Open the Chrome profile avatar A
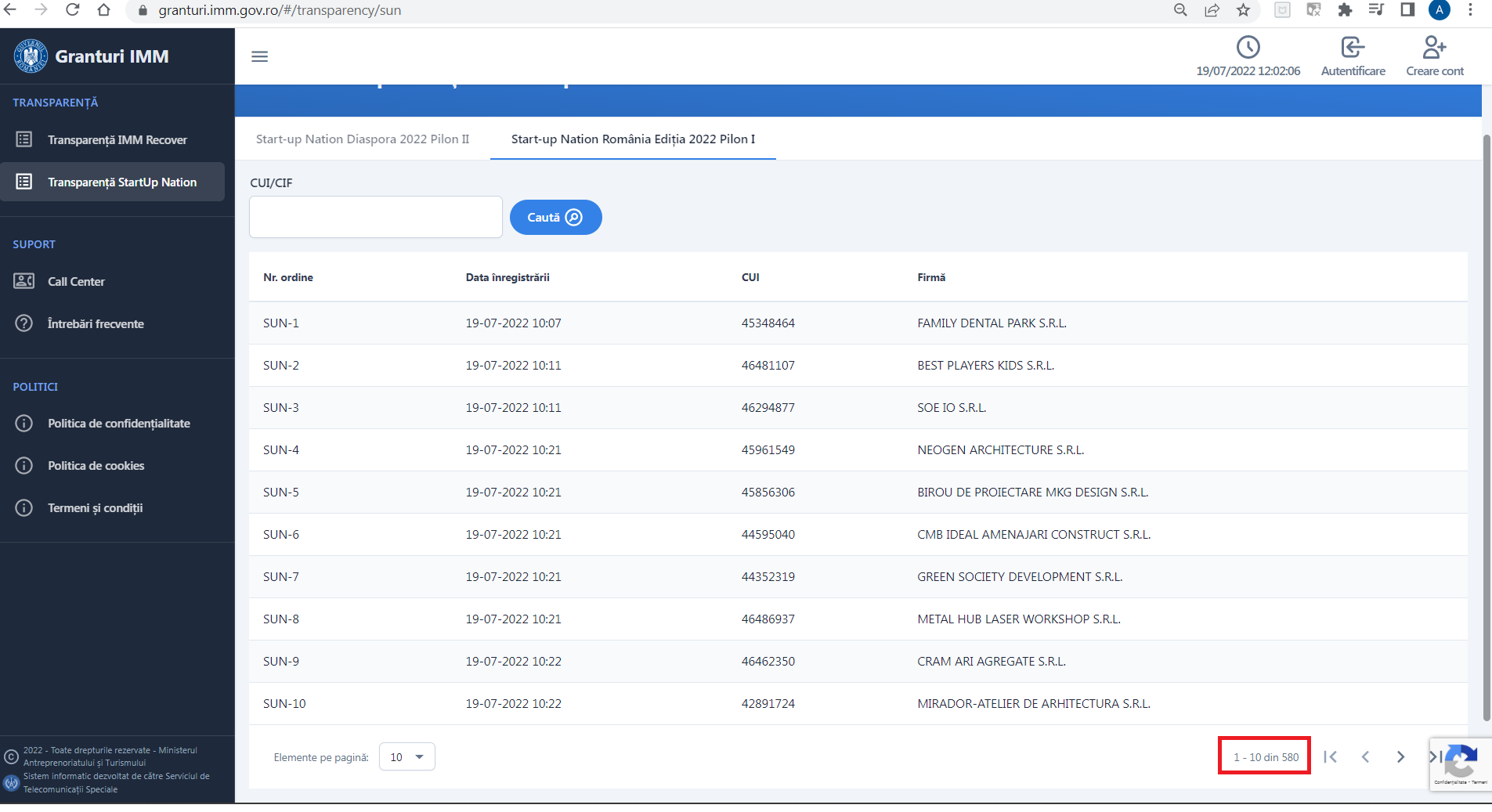The image size is (1492, 812). tap(1440, 10)
